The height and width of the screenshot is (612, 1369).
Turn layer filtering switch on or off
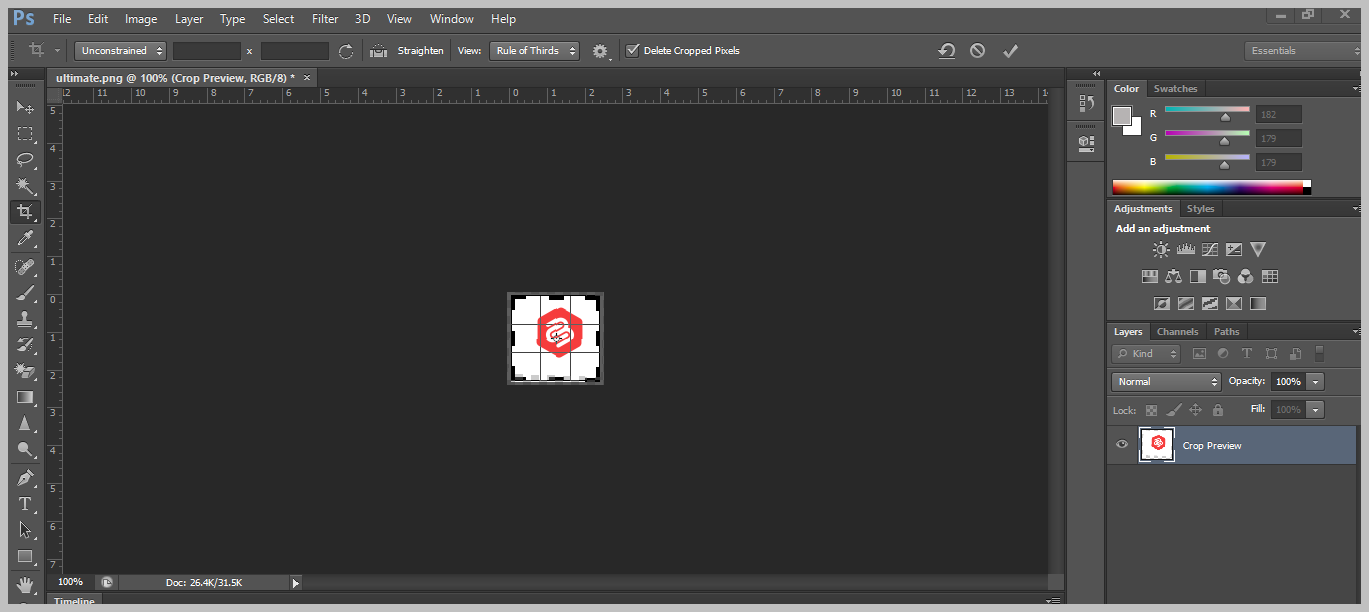click(x=1319, y=354)
